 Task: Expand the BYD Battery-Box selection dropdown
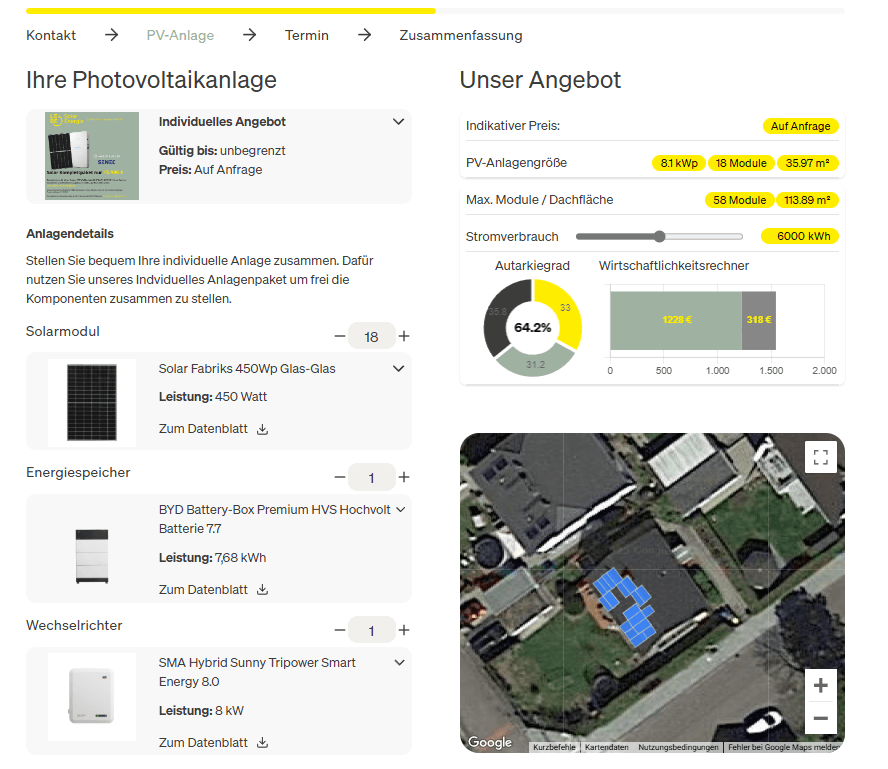[x=400, y=510]
